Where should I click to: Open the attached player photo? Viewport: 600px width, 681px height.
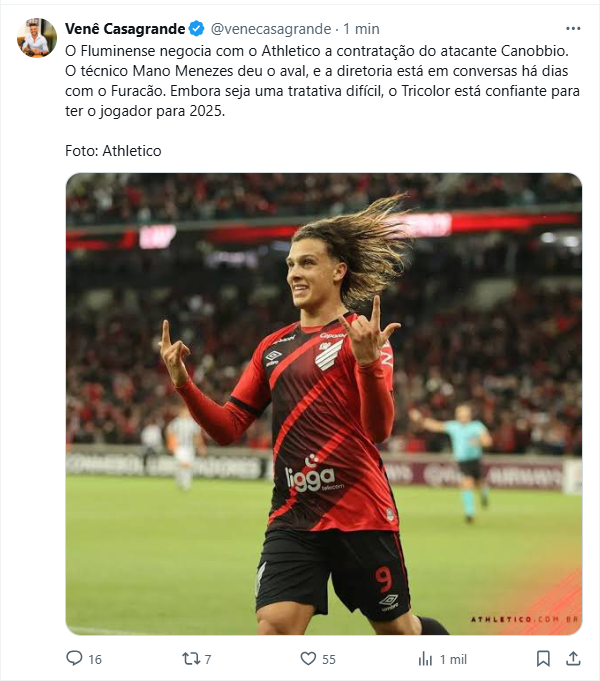tap(324, 404)
